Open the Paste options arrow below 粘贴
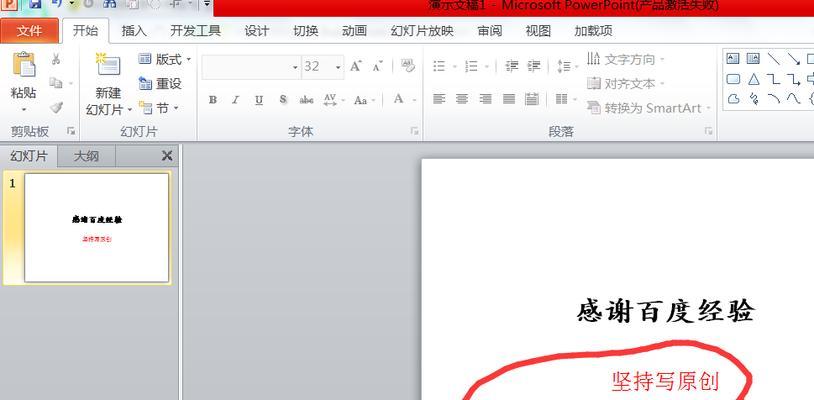The height and width of the screenshot is (400, 814). (24, 109)
